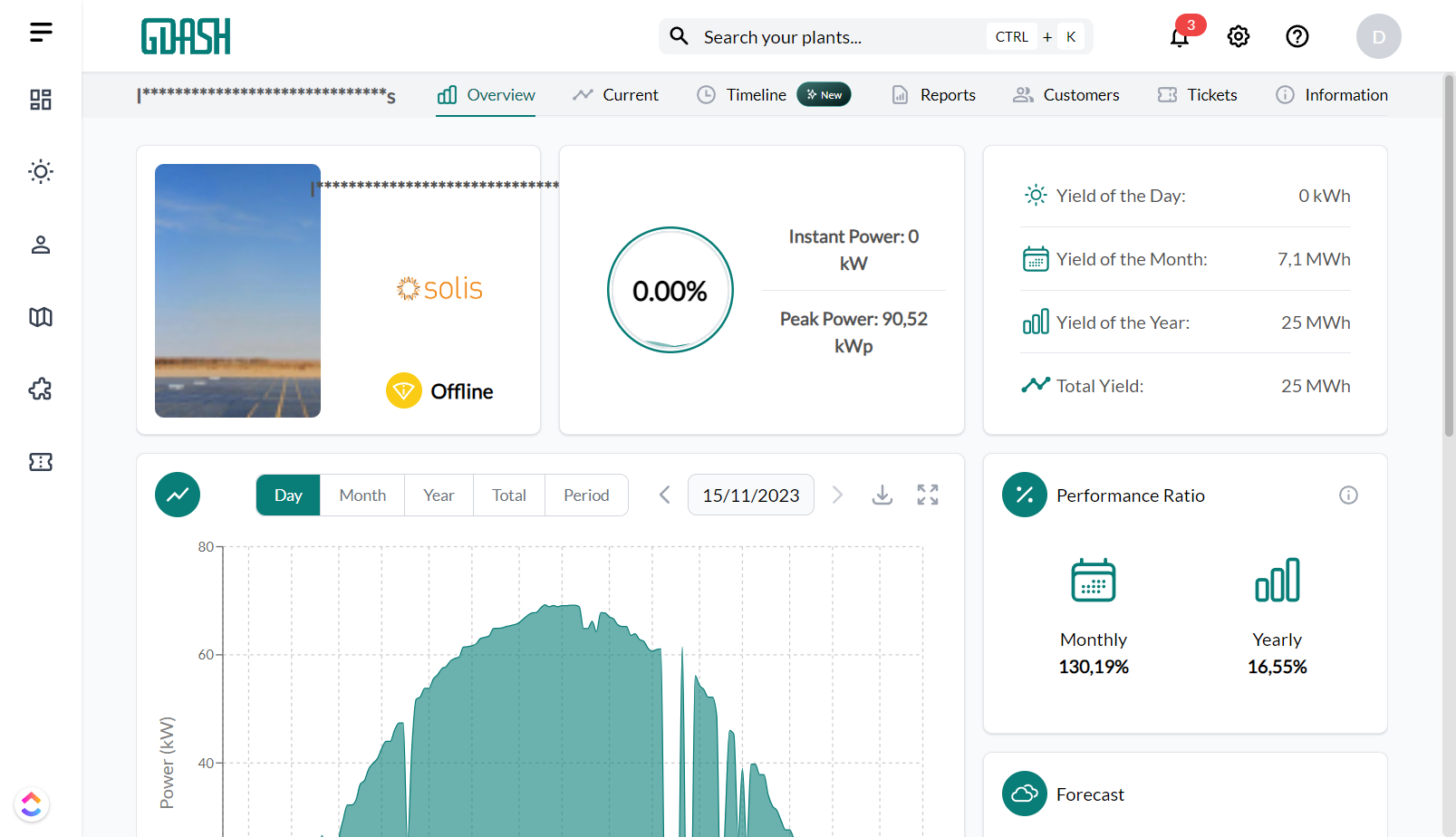Open integrations puzzle icon in sidebar
The image size is (1456, 837).
point(41,390)
